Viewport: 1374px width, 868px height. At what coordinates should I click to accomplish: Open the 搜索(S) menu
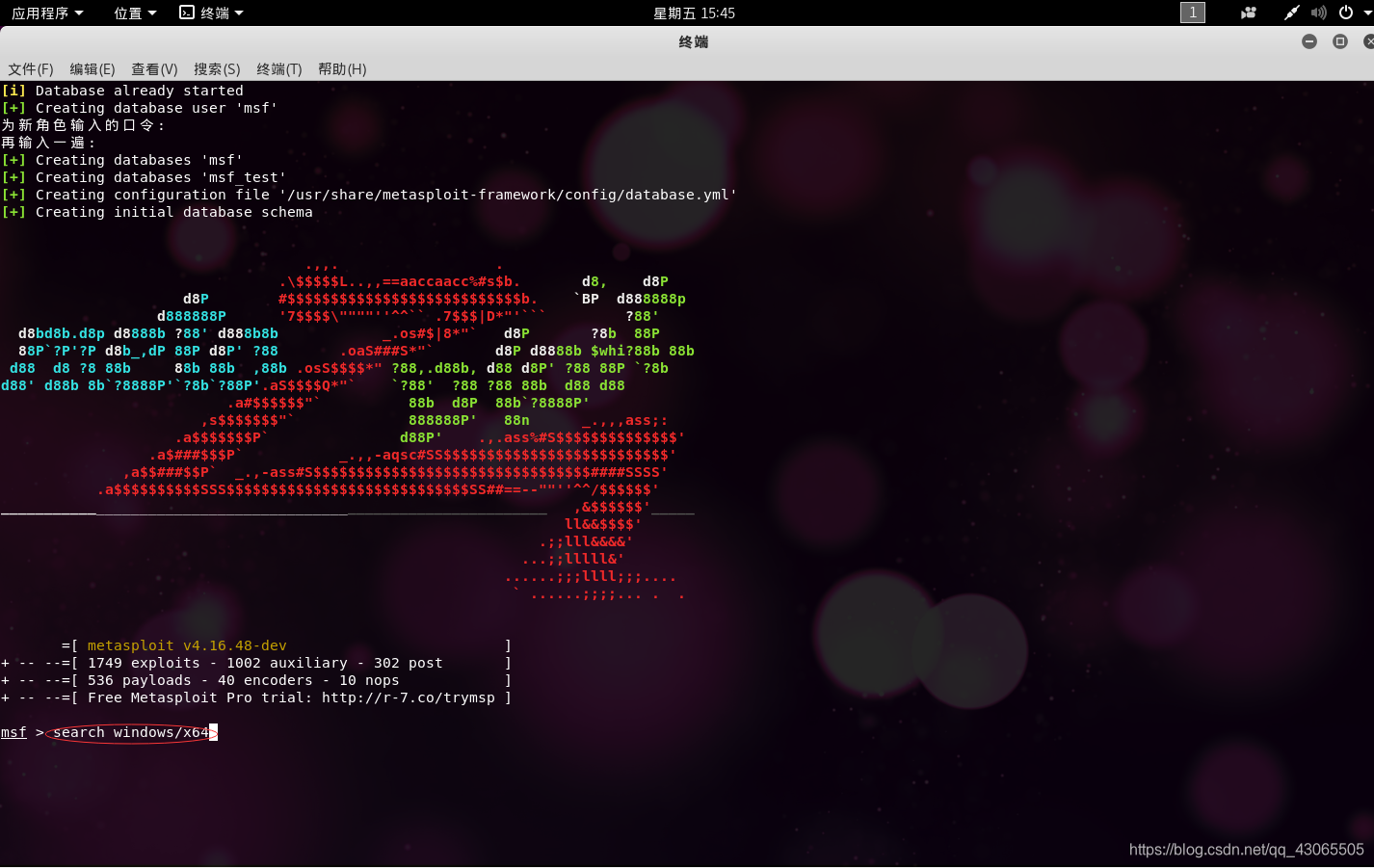pos(217,69)
